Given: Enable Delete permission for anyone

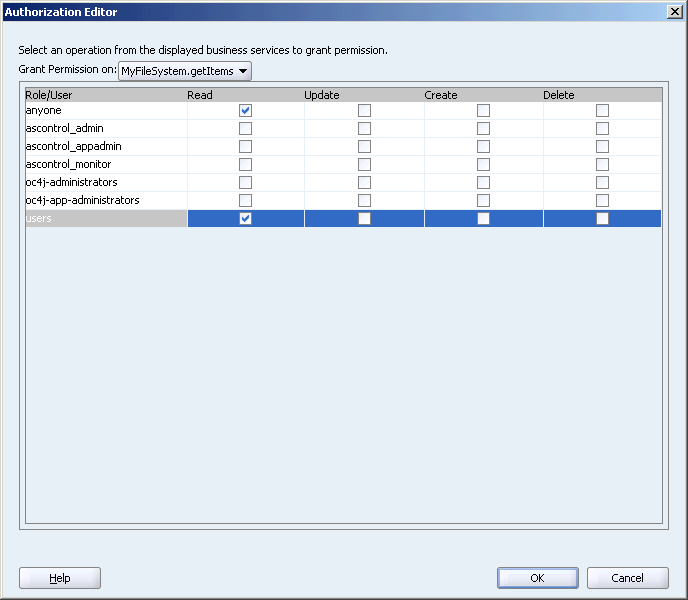Looking at the screenshot, I should 602,111.
